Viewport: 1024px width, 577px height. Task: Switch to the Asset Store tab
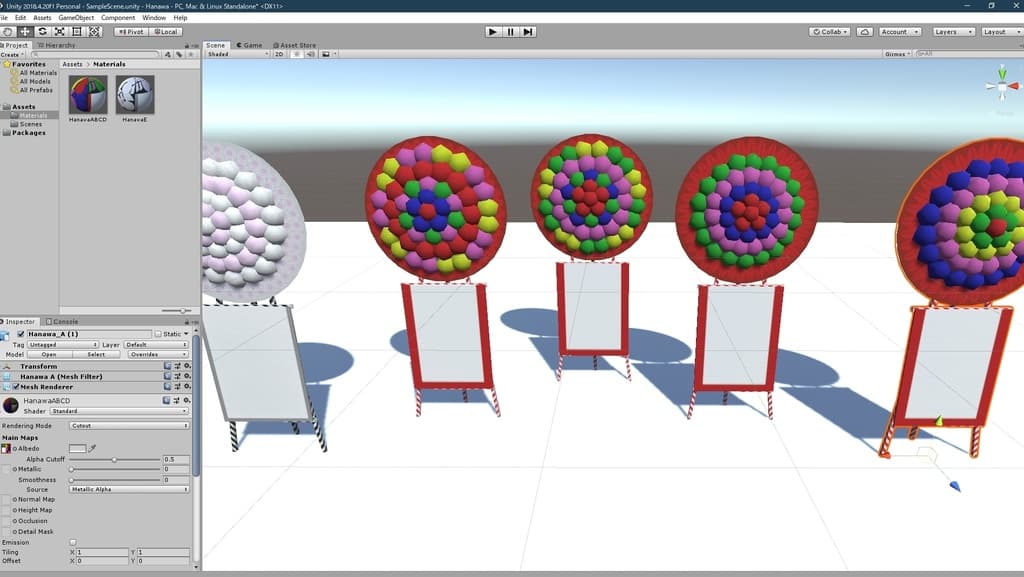(295, 46)
